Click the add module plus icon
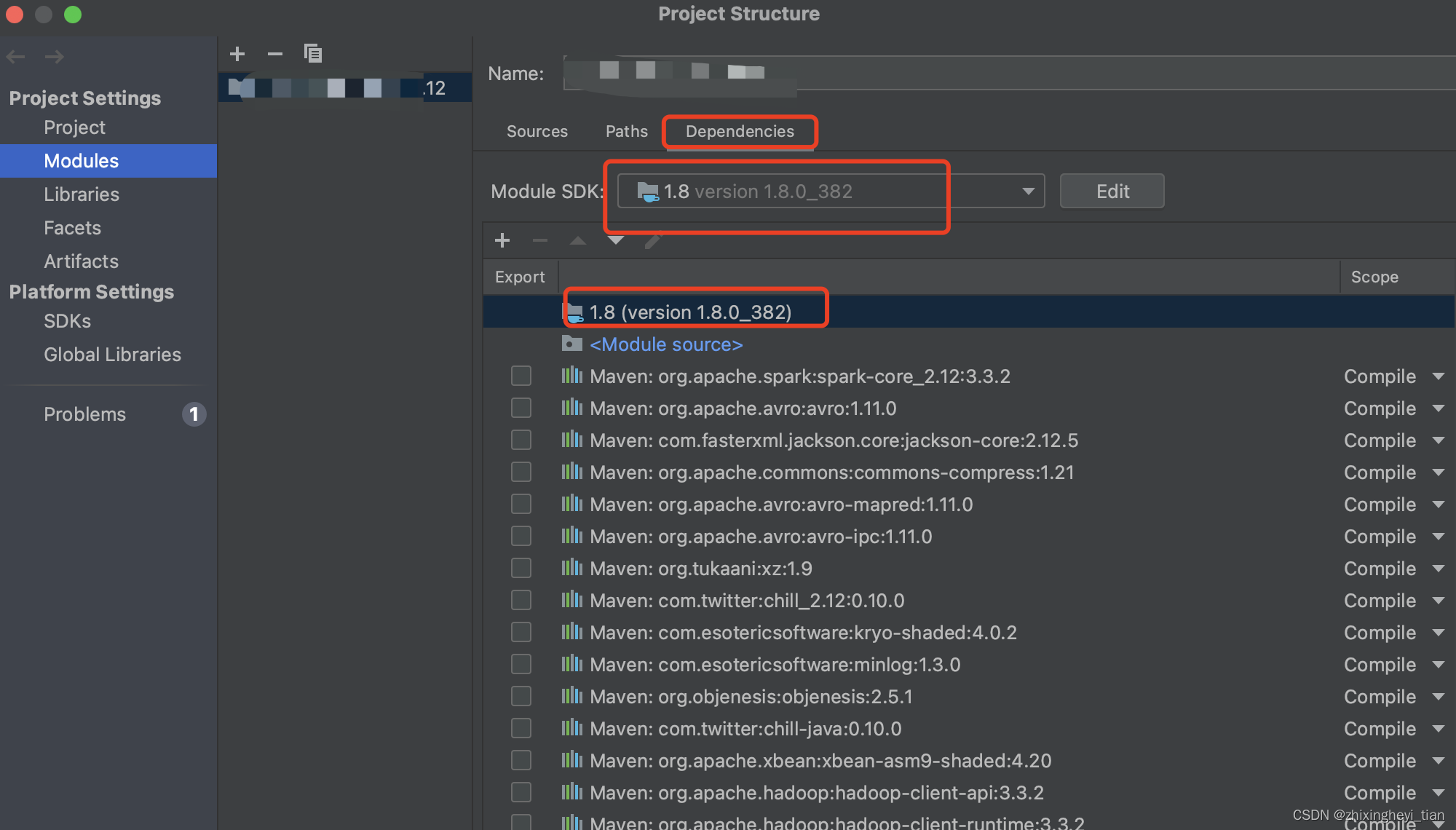This screenshot has width=1456, height=830. click(x=237, y=54)
